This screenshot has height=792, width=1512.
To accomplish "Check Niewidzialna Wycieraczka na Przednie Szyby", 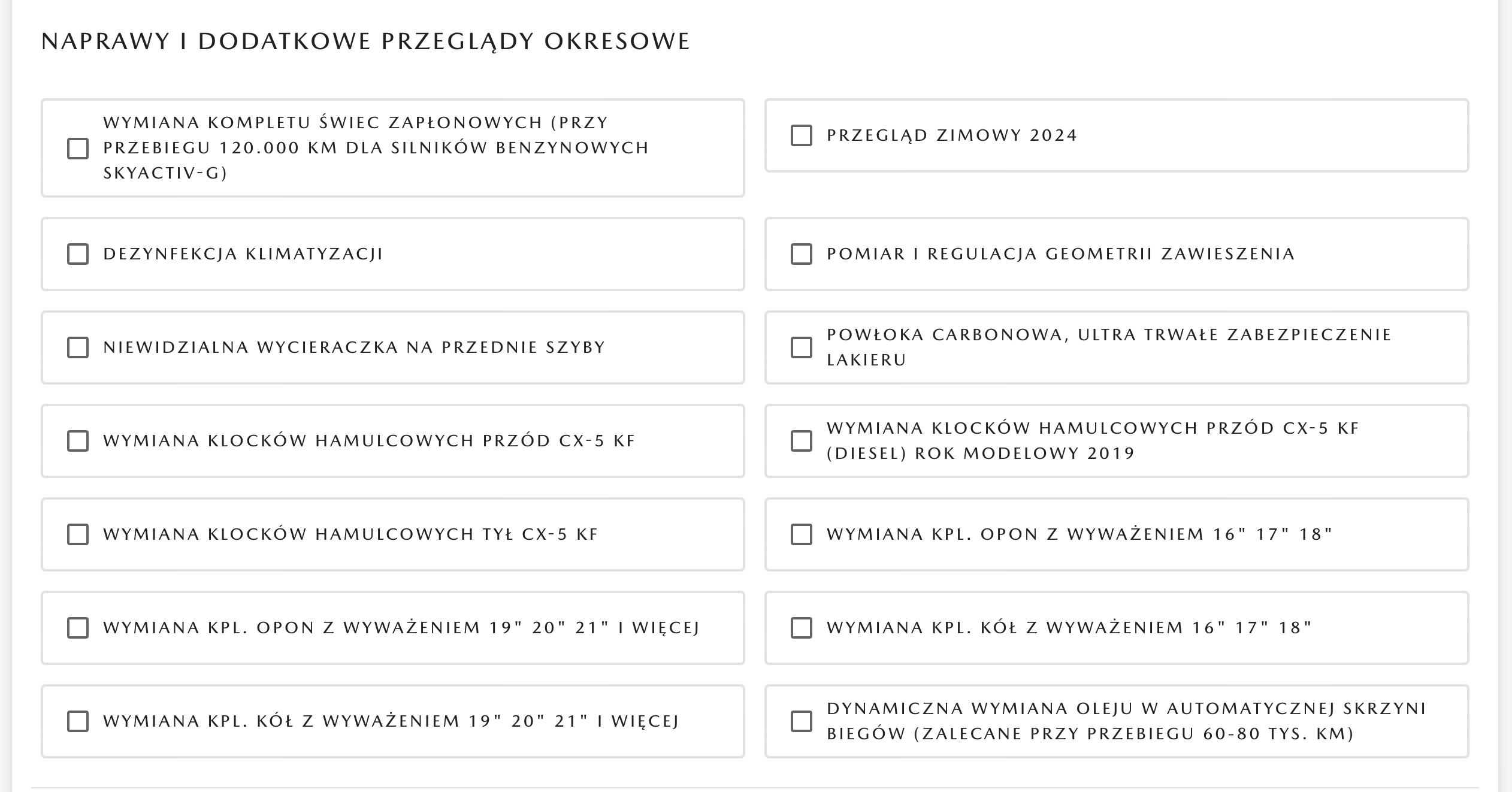I will click(78, 347).
